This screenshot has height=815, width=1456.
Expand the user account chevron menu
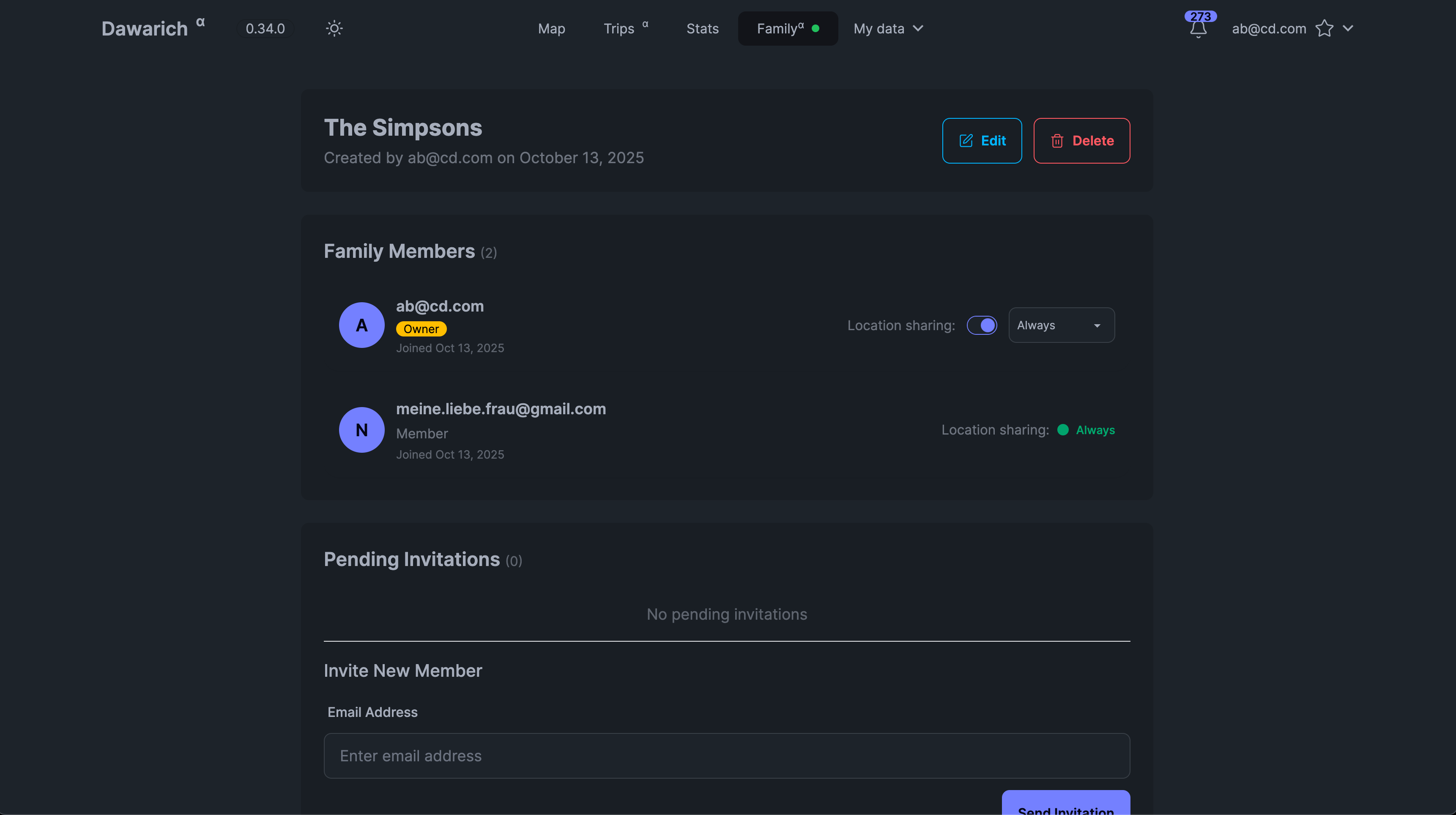[x=1348, y=28]
